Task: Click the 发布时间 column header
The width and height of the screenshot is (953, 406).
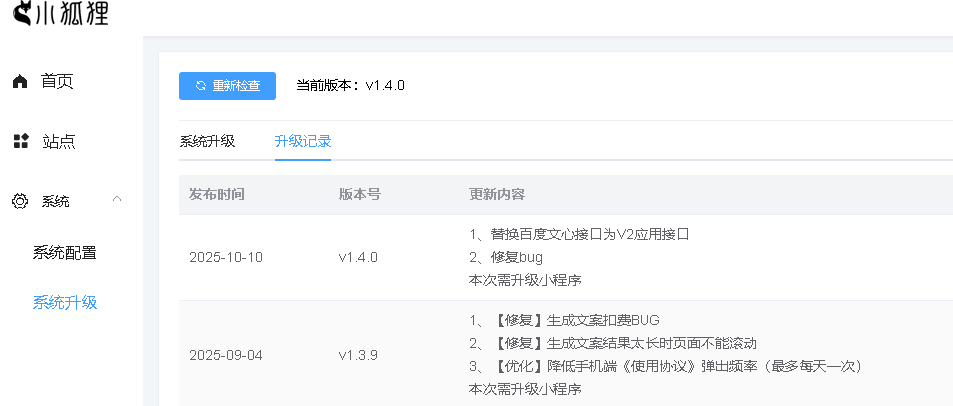Action: [217, 194]
